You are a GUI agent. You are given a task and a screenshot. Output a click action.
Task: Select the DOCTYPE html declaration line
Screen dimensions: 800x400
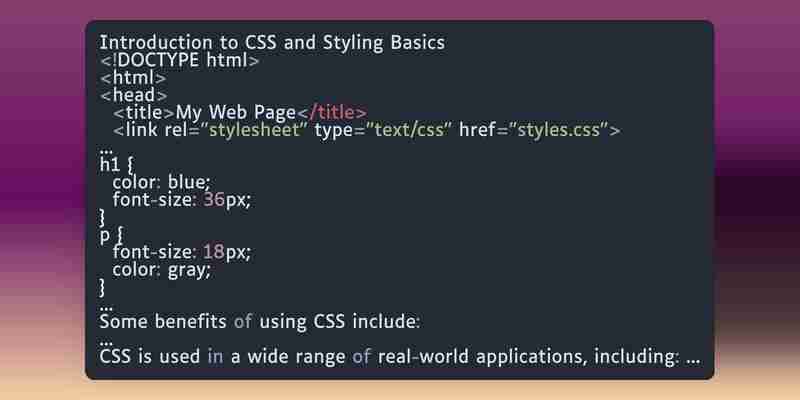pos(180,61)
